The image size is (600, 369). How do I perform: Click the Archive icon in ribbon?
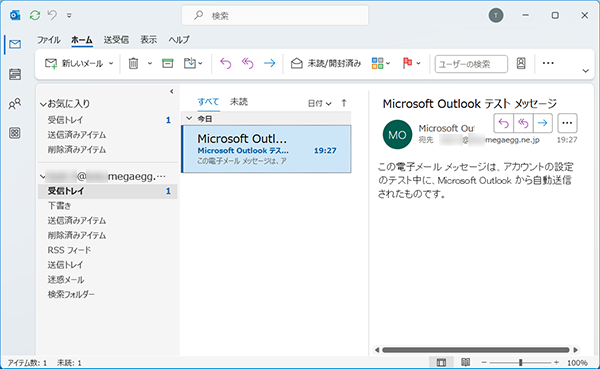click(x=168, y=64)
